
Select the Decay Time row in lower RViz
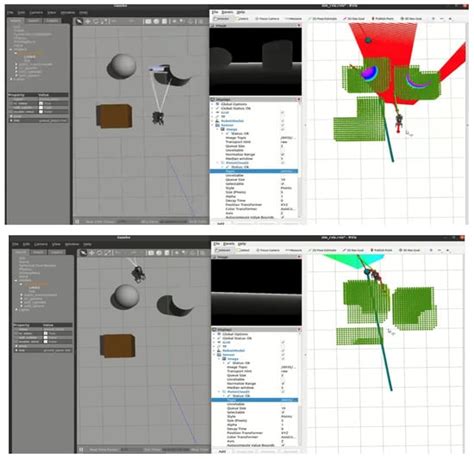[x=255, y=429]
